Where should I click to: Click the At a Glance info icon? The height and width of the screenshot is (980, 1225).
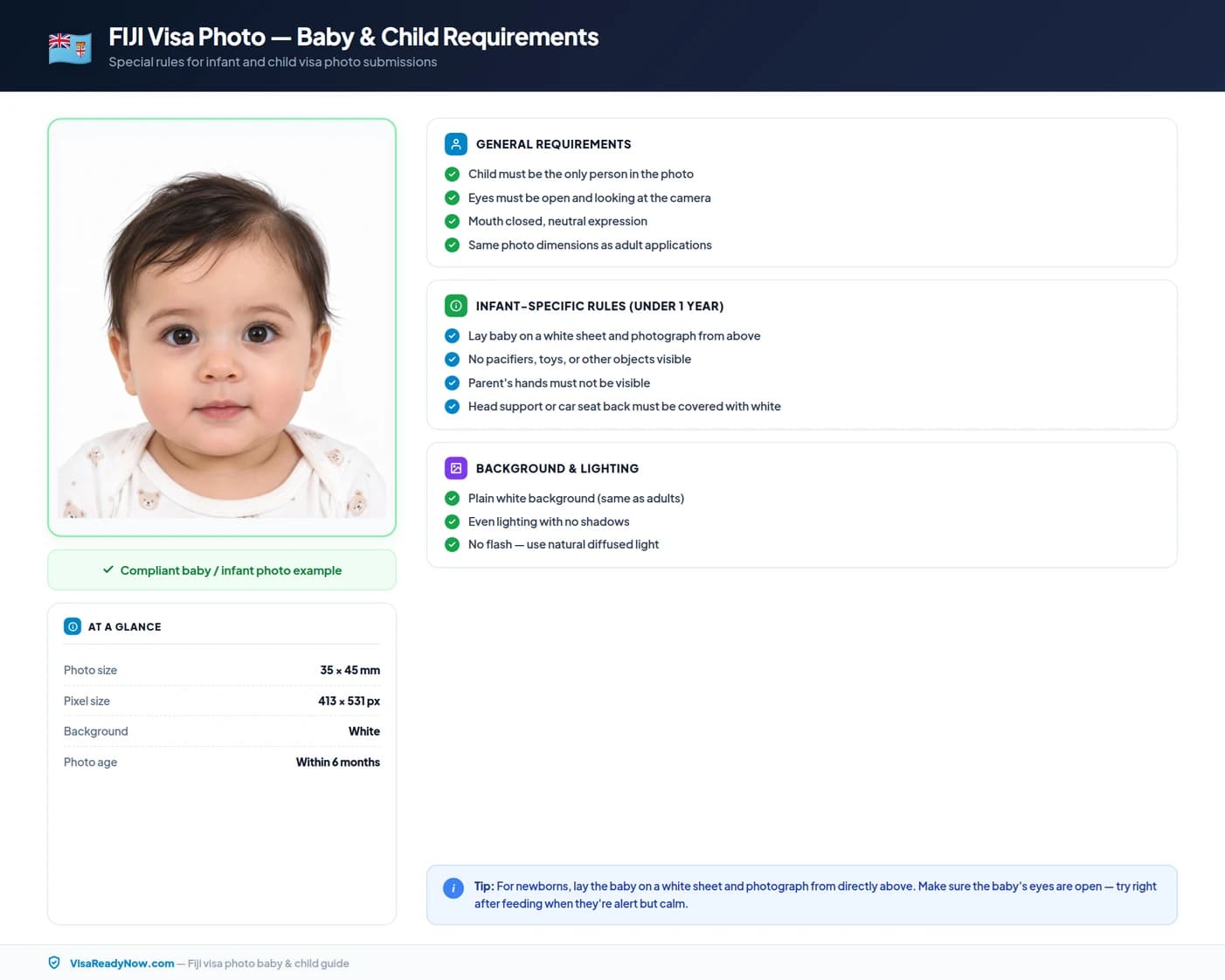pyautogui.click(x=73, y=626)
